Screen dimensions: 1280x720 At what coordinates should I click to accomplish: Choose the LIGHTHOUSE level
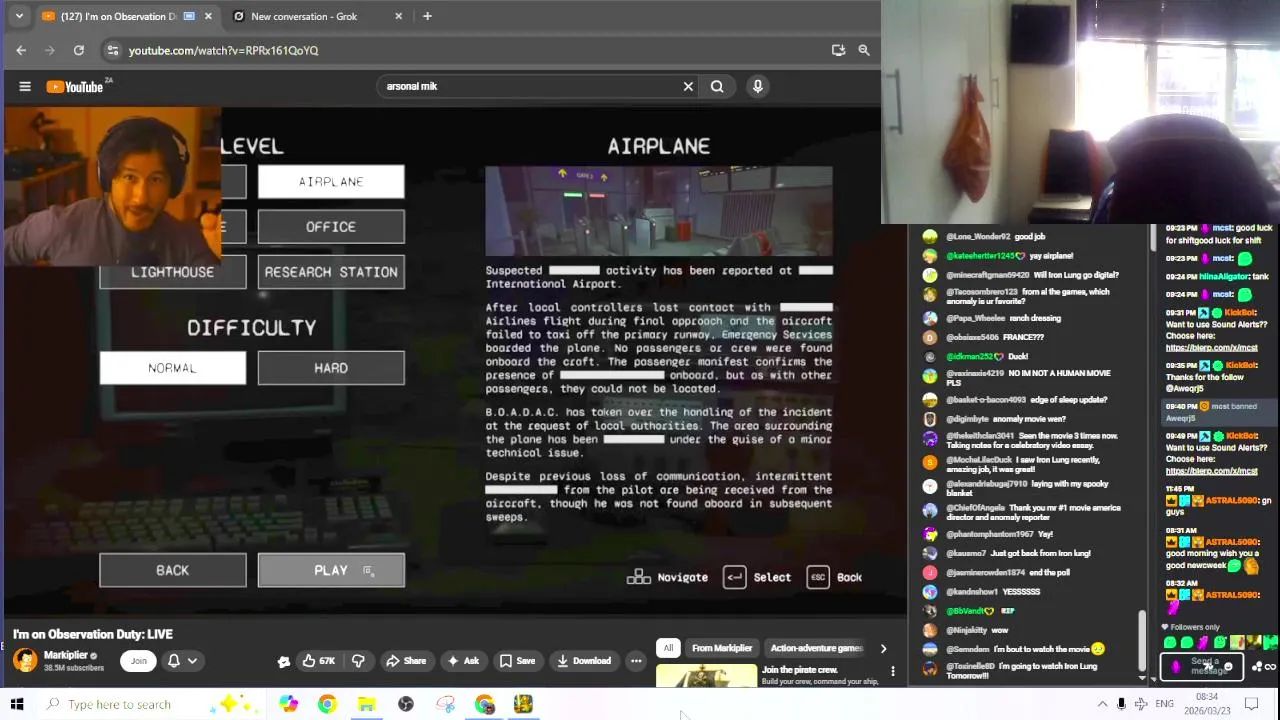173,272
